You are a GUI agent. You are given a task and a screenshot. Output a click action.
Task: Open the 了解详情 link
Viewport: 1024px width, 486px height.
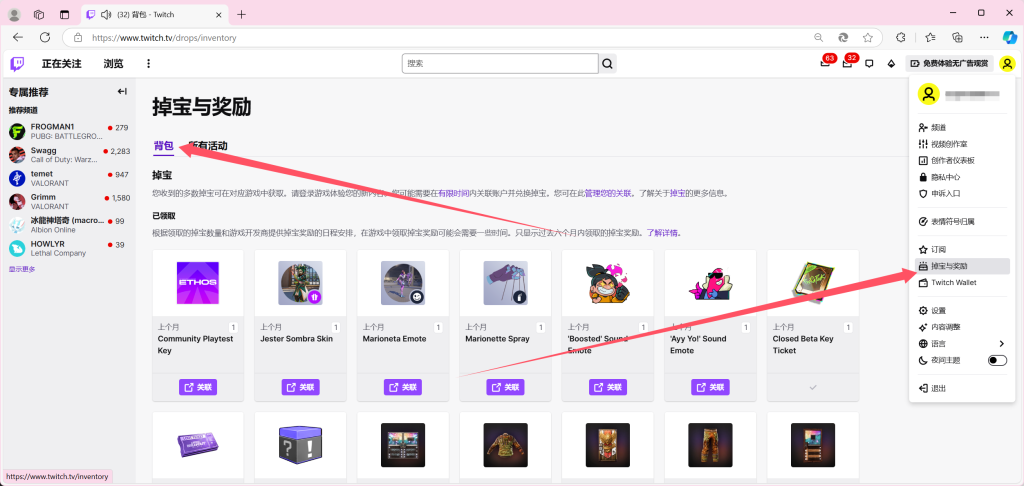pos(664,233)
